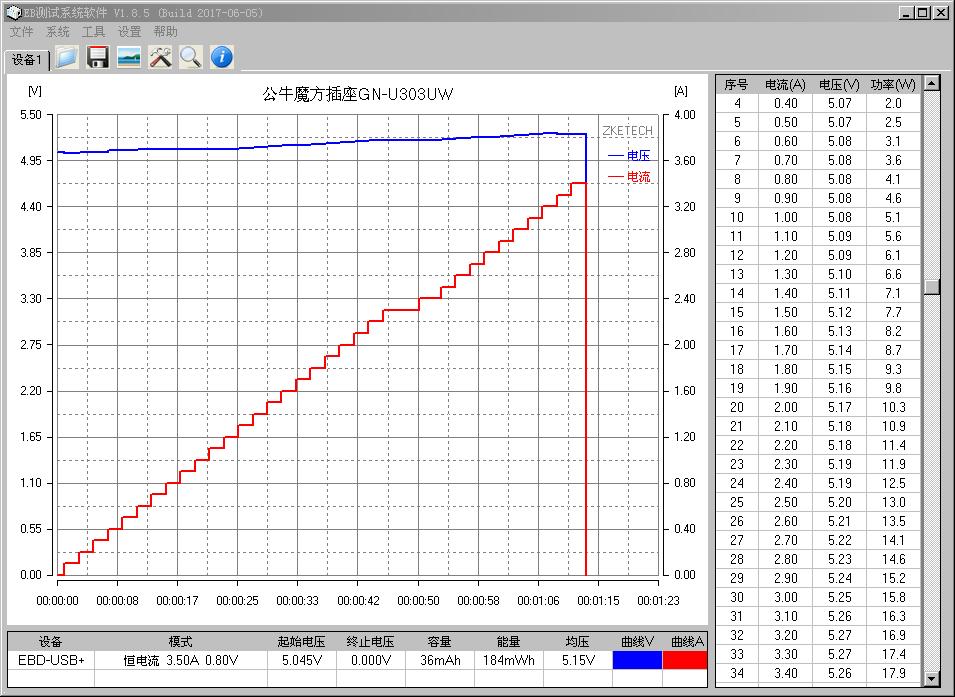This screenshot has height=697, width=955.
Task: Select table row with 序号 4
Action: tap(819, 104)
